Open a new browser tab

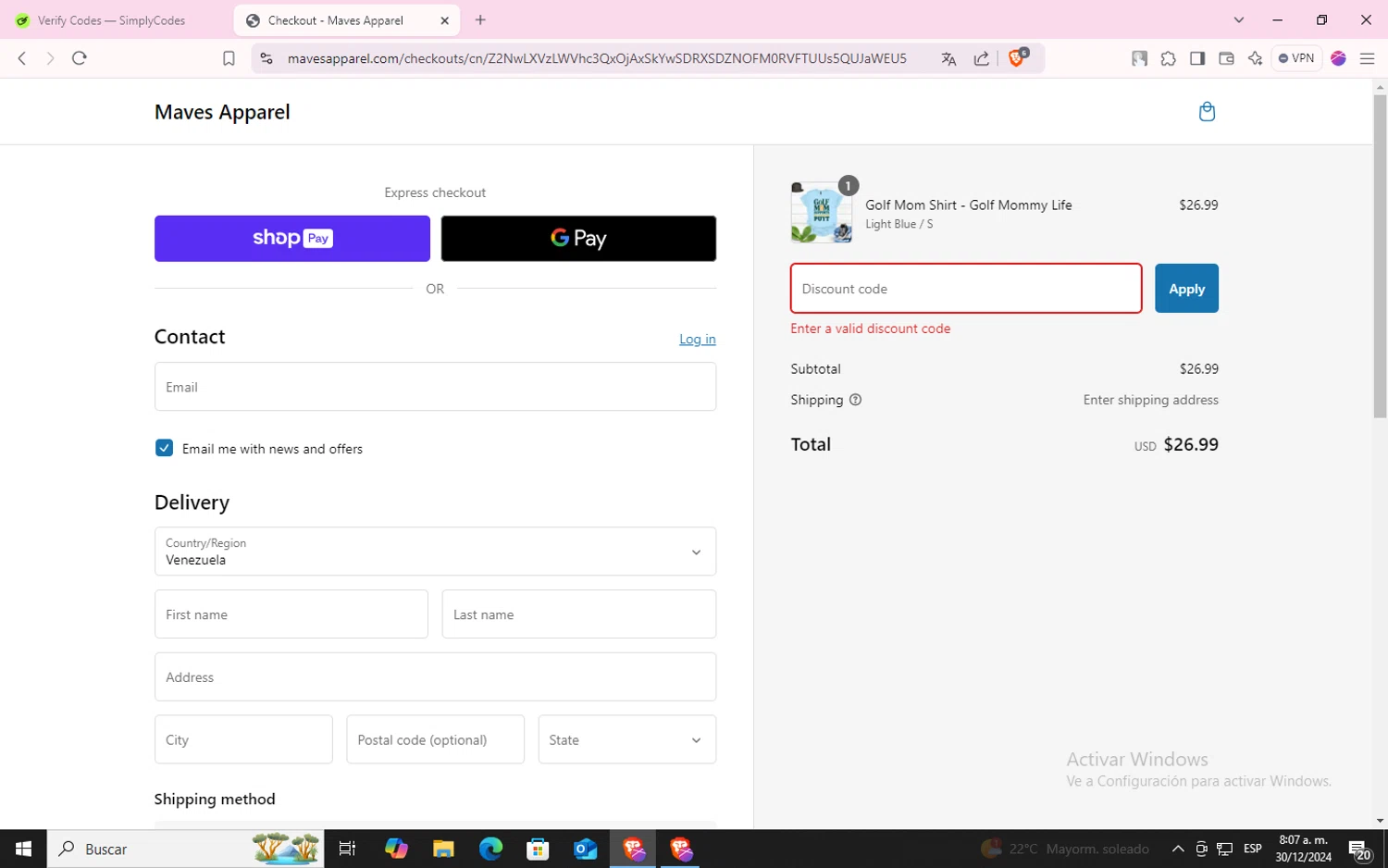(480, 20)
